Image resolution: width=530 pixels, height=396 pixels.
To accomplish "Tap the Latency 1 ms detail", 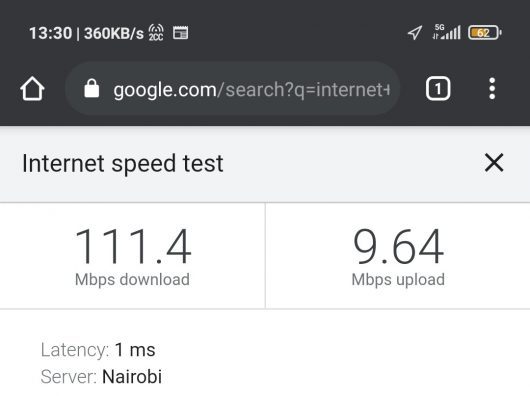I will [98, 350].
